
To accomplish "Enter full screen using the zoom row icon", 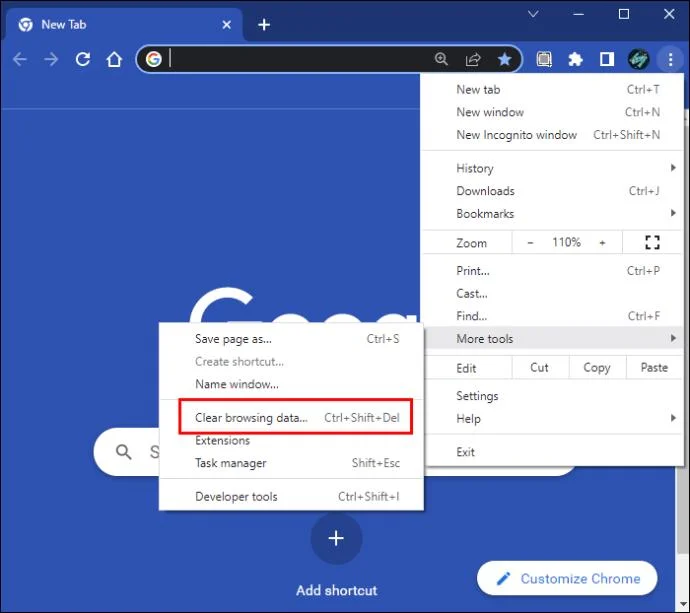I will pyautogui.click(x=653, y=243).
